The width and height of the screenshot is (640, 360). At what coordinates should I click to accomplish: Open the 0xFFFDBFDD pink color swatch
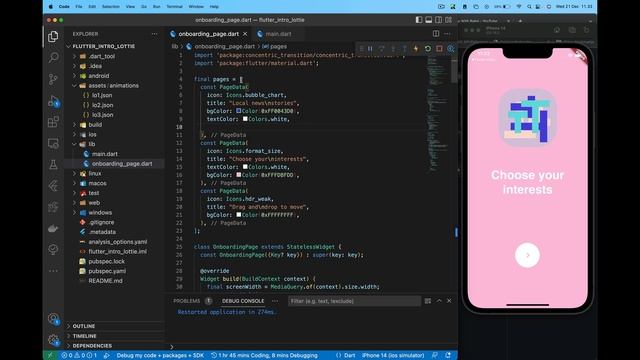238,175
